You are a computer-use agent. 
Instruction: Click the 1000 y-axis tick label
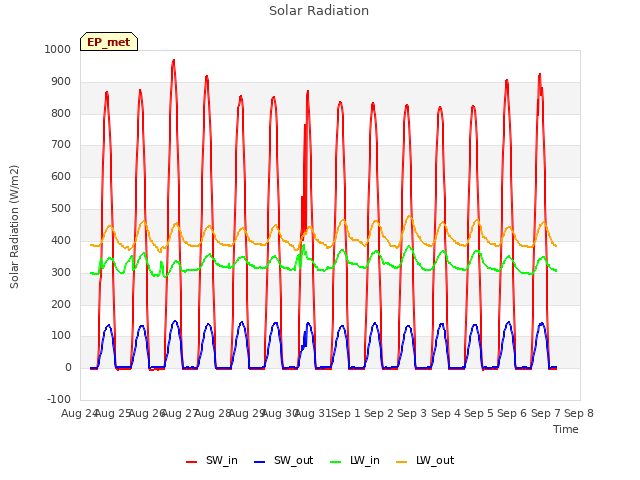58,49
